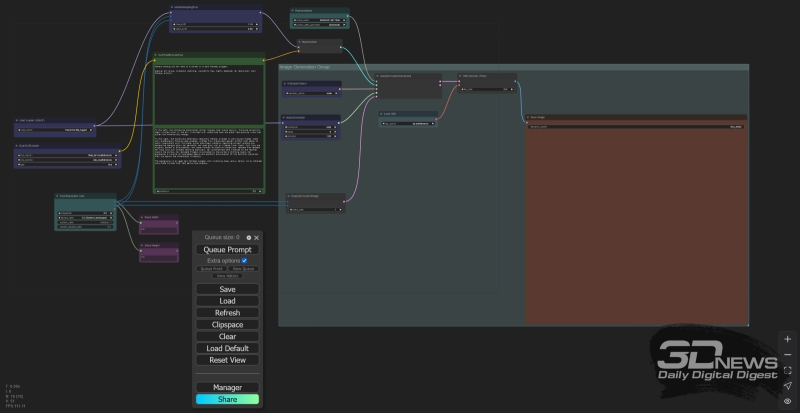Uncheck the Extra options checkbox

[244, 260]
